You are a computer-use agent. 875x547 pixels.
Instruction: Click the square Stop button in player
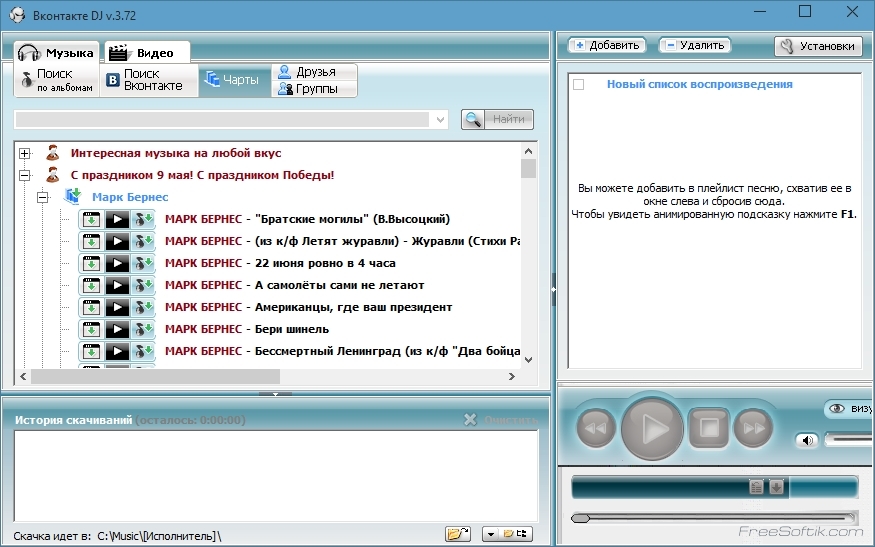click(709, 428)
